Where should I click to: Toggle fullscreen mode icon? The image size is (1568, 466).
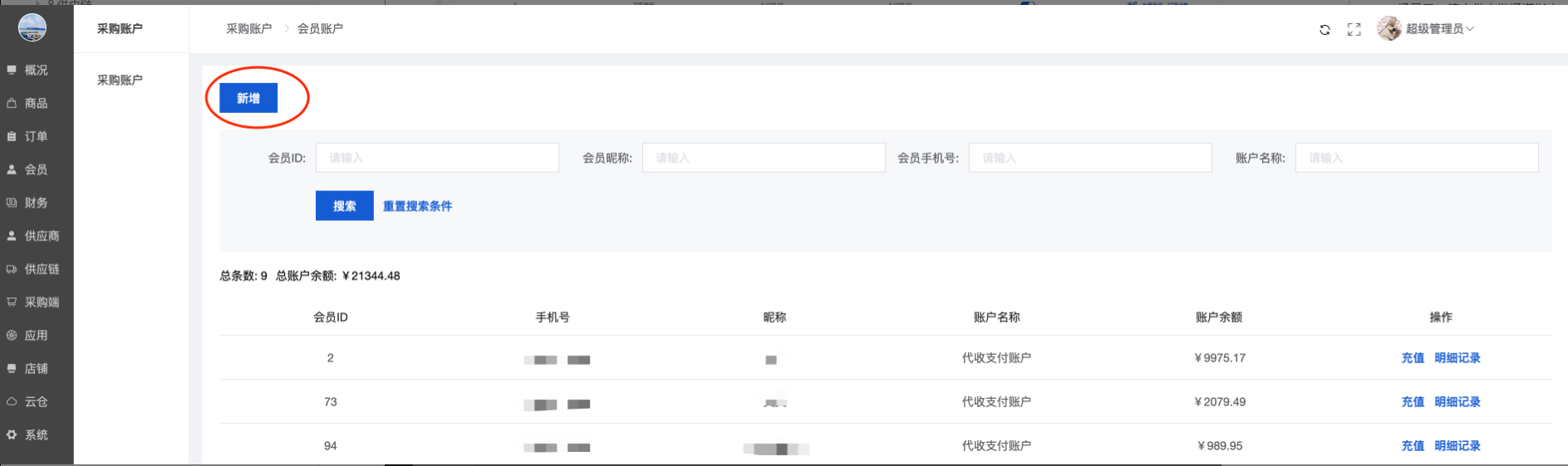pos(1354,30)
